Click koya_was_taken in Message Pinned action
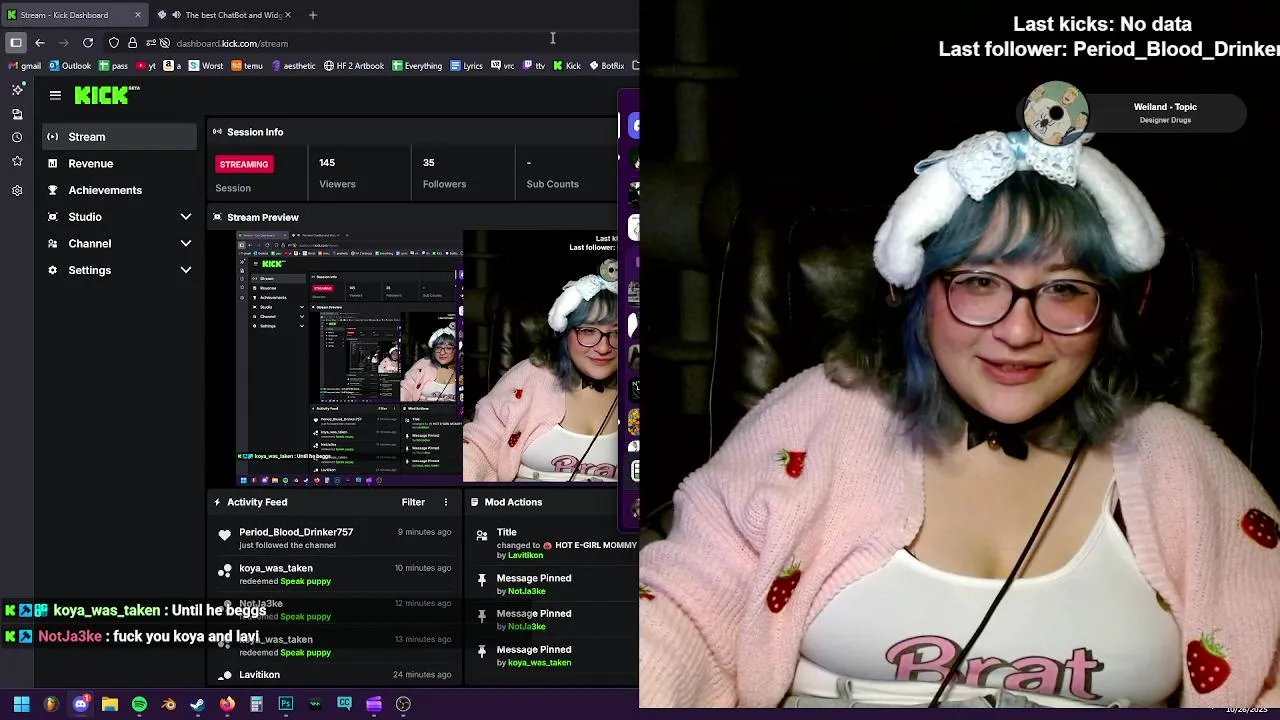Image resolution: width=1280 pixels, height=720 pixels. pyautogui.click(x=539, y=662)
